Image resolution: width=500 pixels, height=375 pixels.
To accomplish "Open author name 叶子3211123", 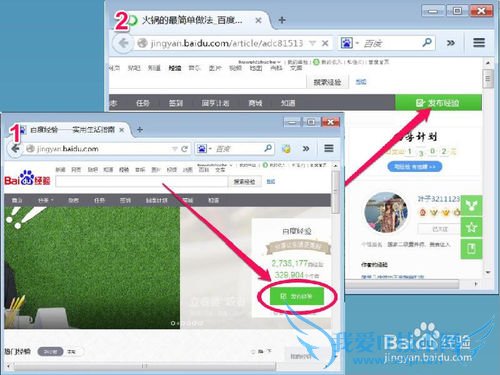I will point(439,199).
